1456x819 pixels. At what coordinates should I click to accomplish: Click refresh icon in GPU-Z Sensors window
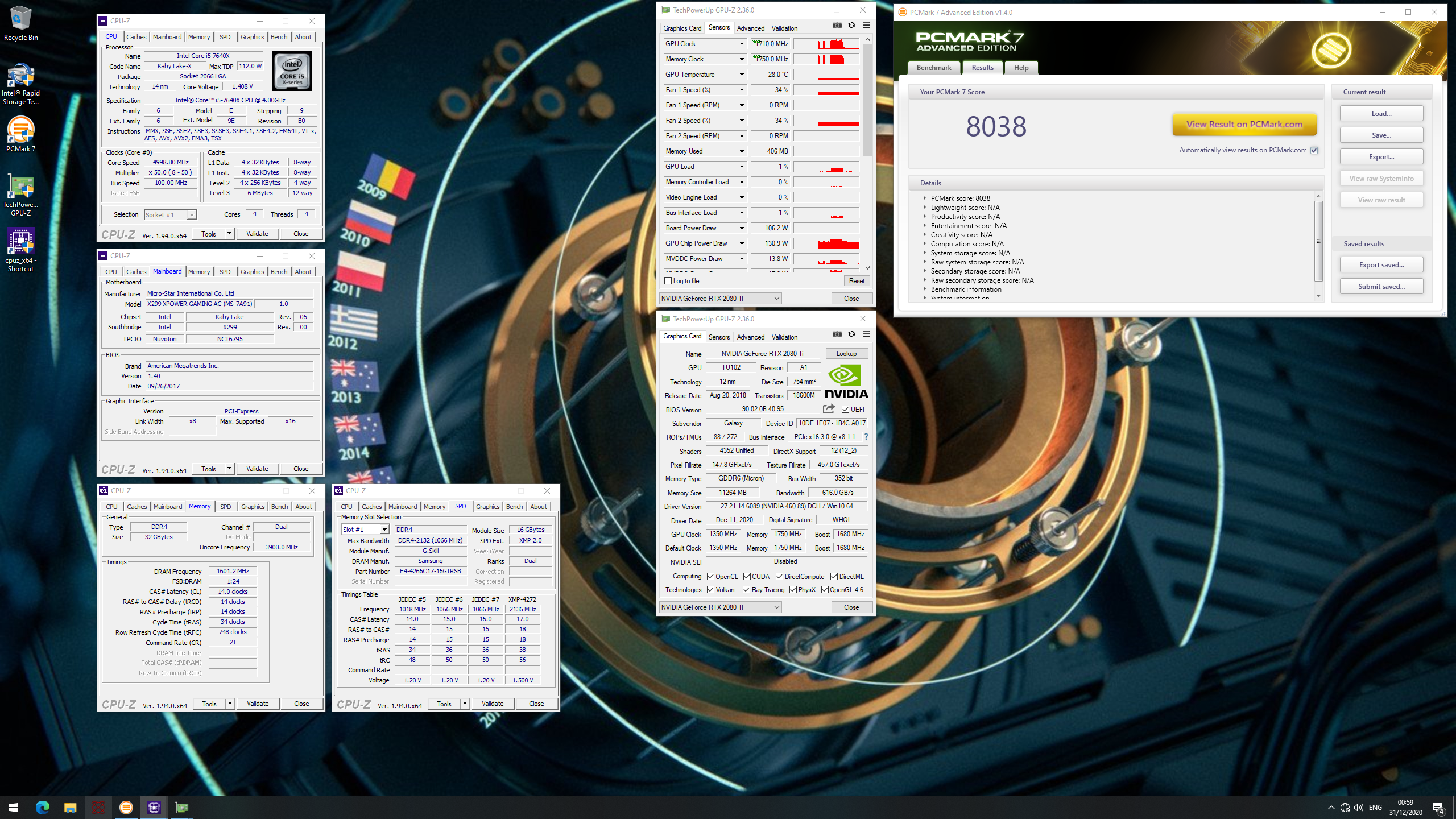[851, 25]
